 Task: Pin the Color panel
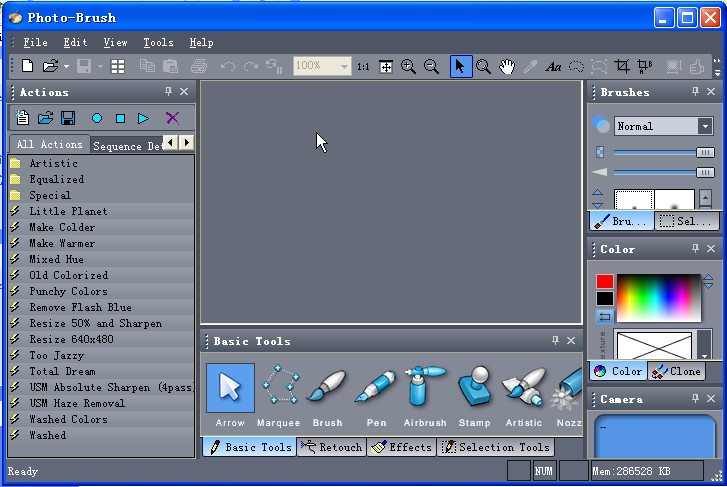[x=695, y=249]
